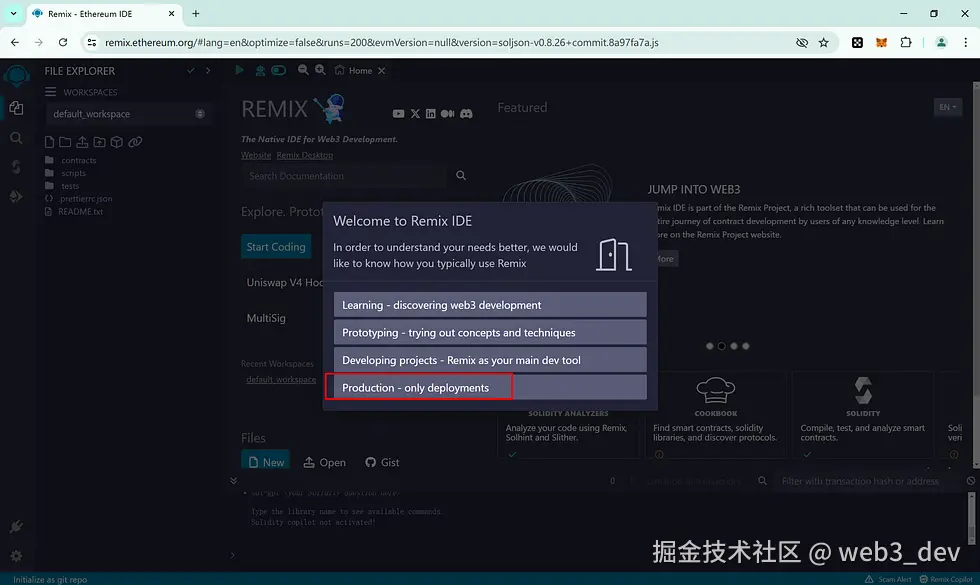Click Scam Alert in the status bar
The width and height of the screenshot is (980, 585).
coord(888,579)
